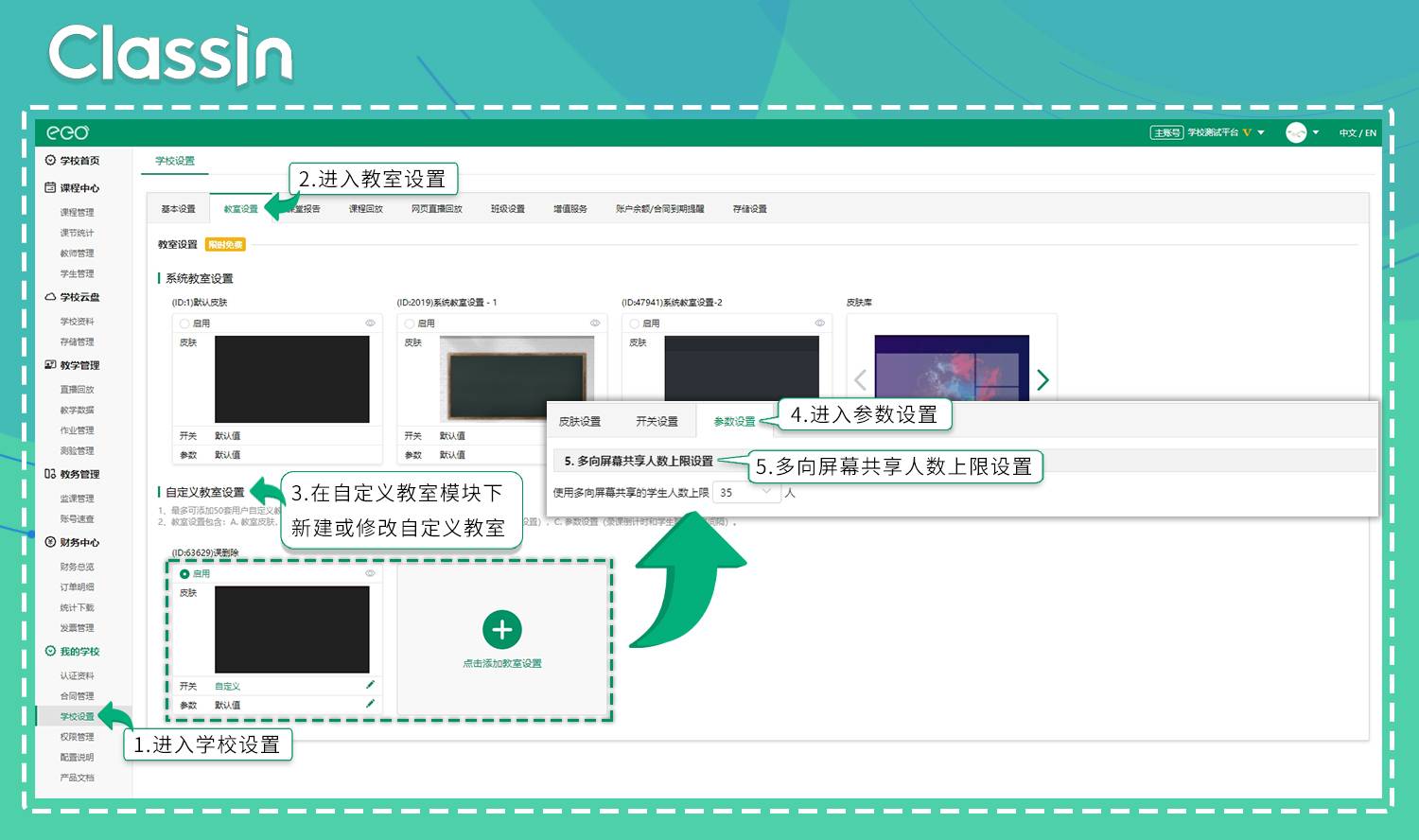Screen dimensions: 1419x840
Task: Click the V badge beside 学校测试平台
Action: point(1247,132)
